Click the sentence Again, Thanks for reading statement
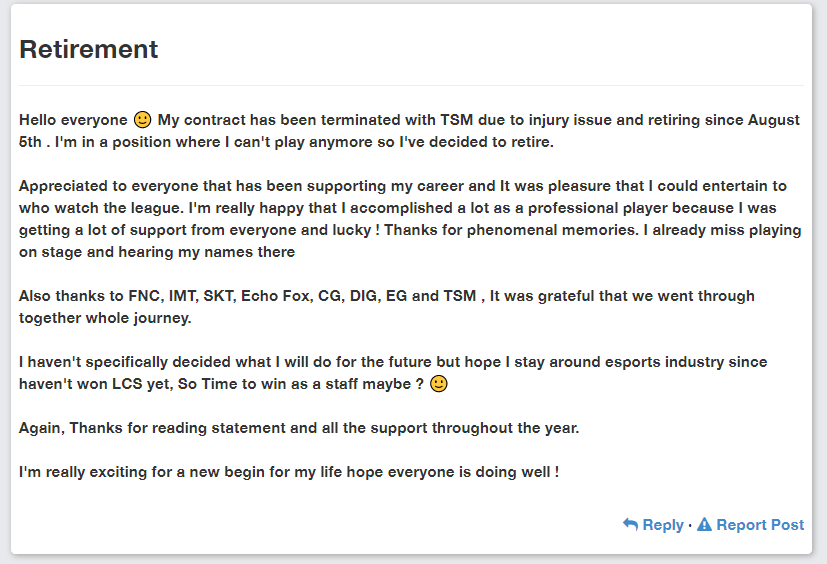Screen dimensions: 827x564 [299, 428]
